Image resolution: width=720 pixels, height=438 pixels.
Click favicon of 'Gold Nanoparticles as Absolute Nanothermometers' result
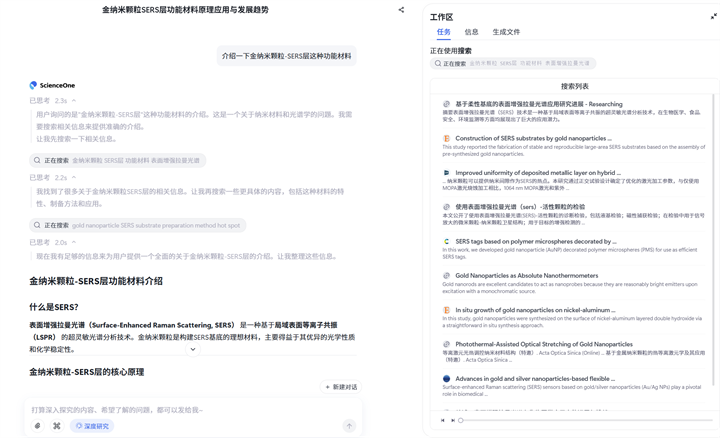tap(446, 275)
